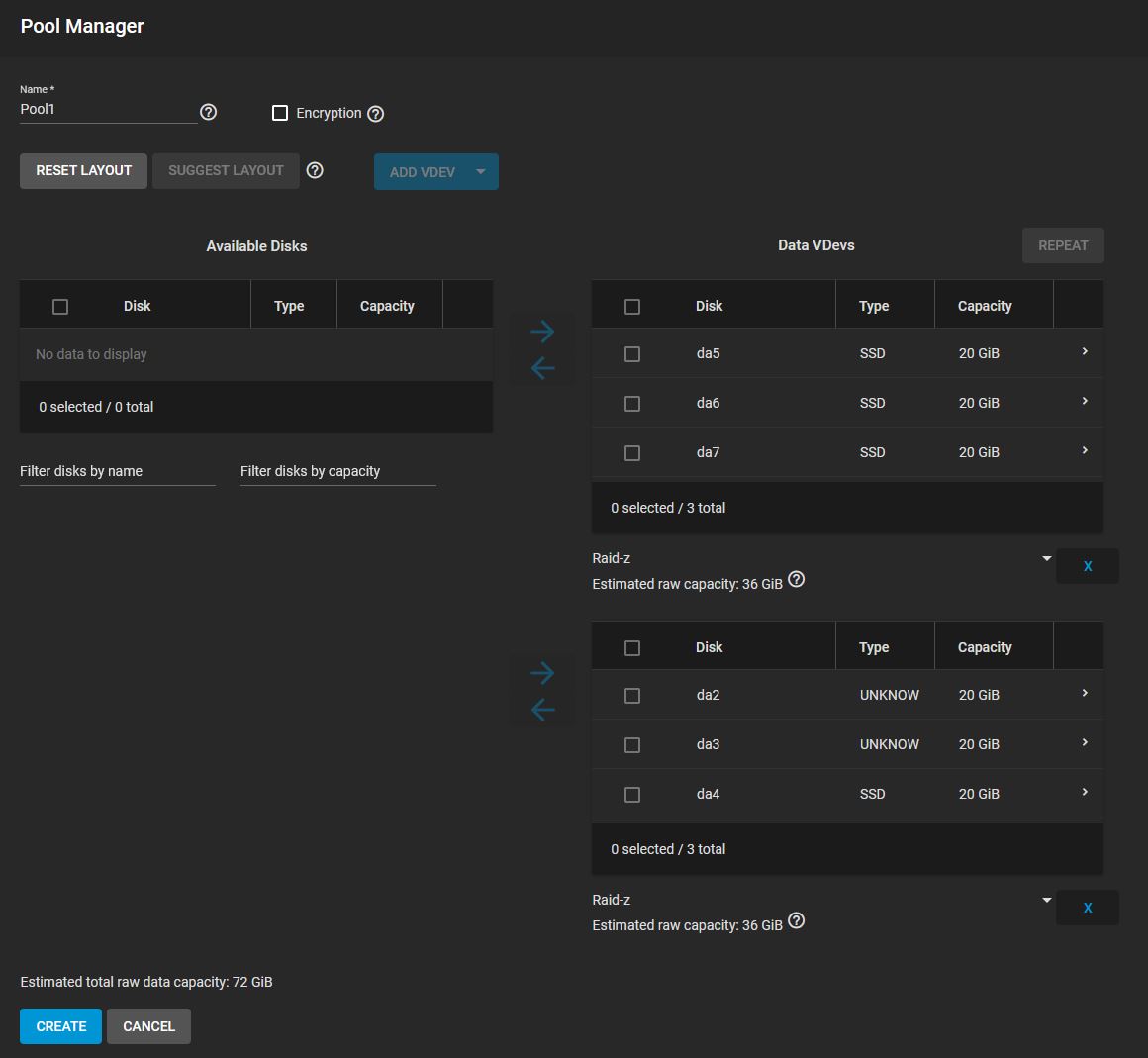Image resolution: width=1148 pixels, height=1058 pixels.
Task: Click the Create button
Action: click(60, 1026)
